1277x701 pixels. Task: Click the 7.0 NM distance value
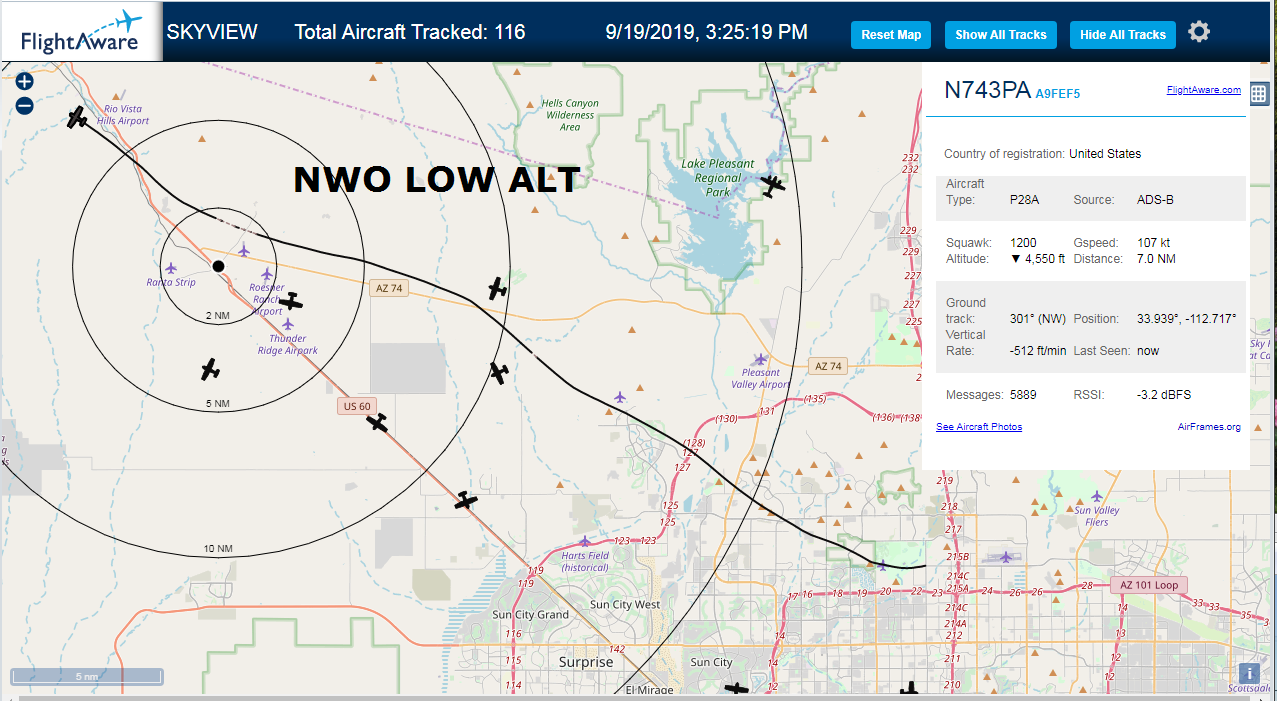click(1157, 259)
